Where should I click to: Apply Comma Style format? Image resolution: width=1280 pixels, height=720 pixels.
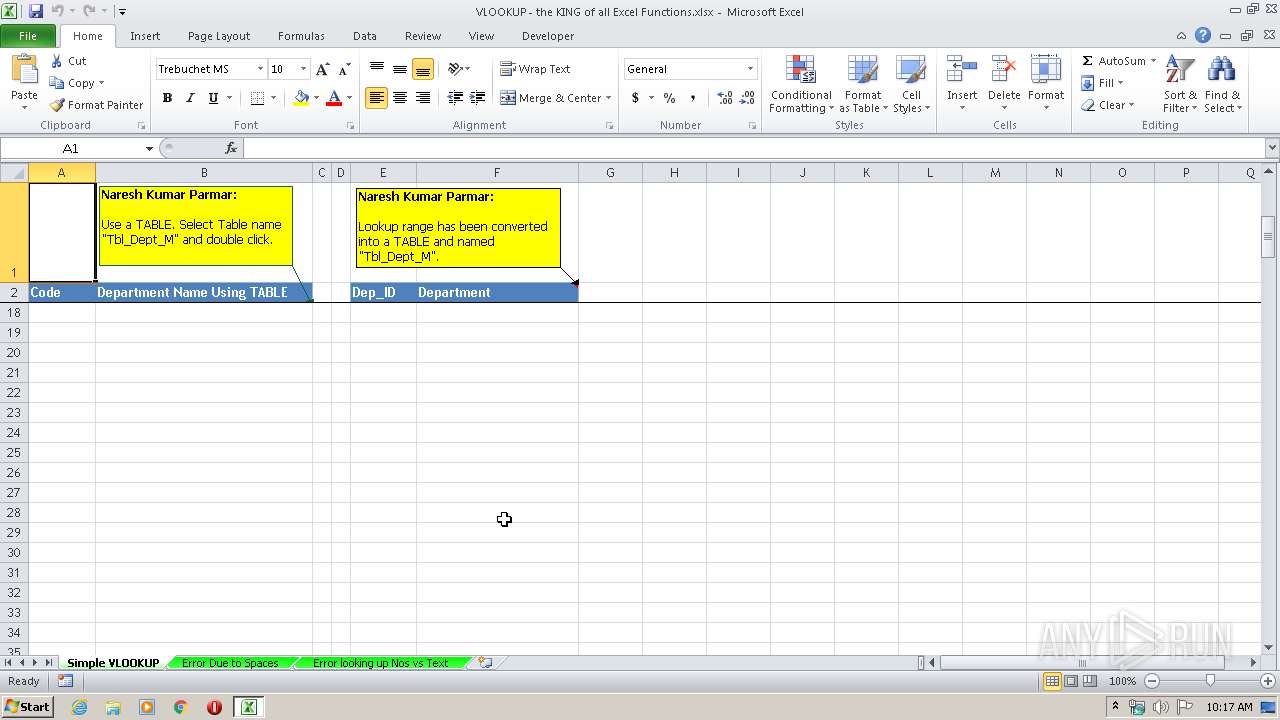pyautogui.click(x=693, y=98)
